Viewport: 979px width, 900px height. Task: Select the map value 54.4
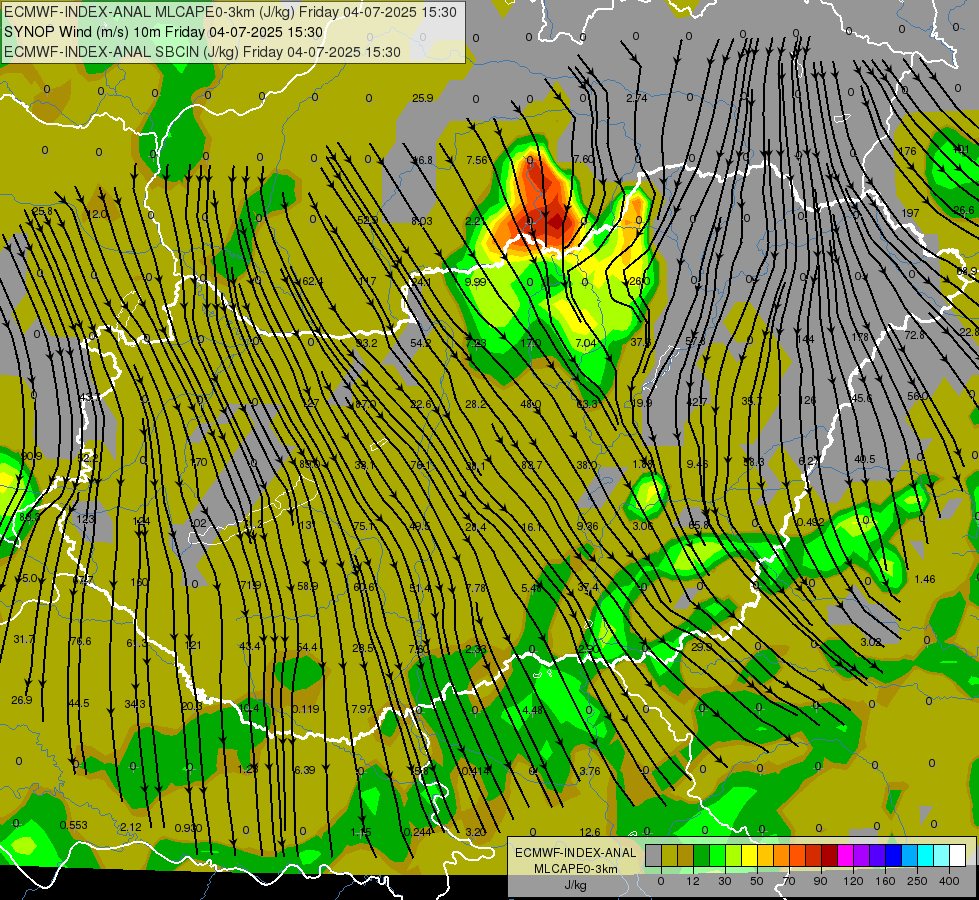[307, 647]
